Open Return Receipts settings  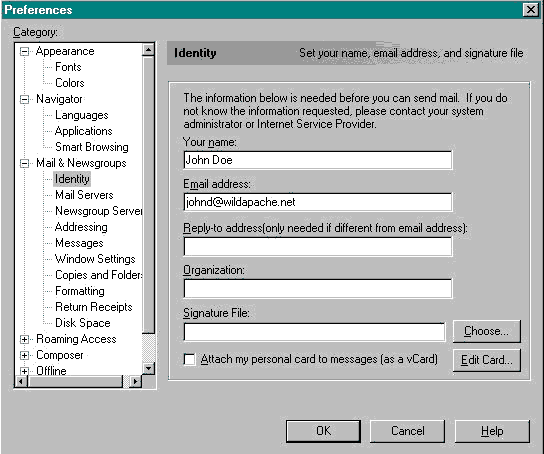pos(94,307)
